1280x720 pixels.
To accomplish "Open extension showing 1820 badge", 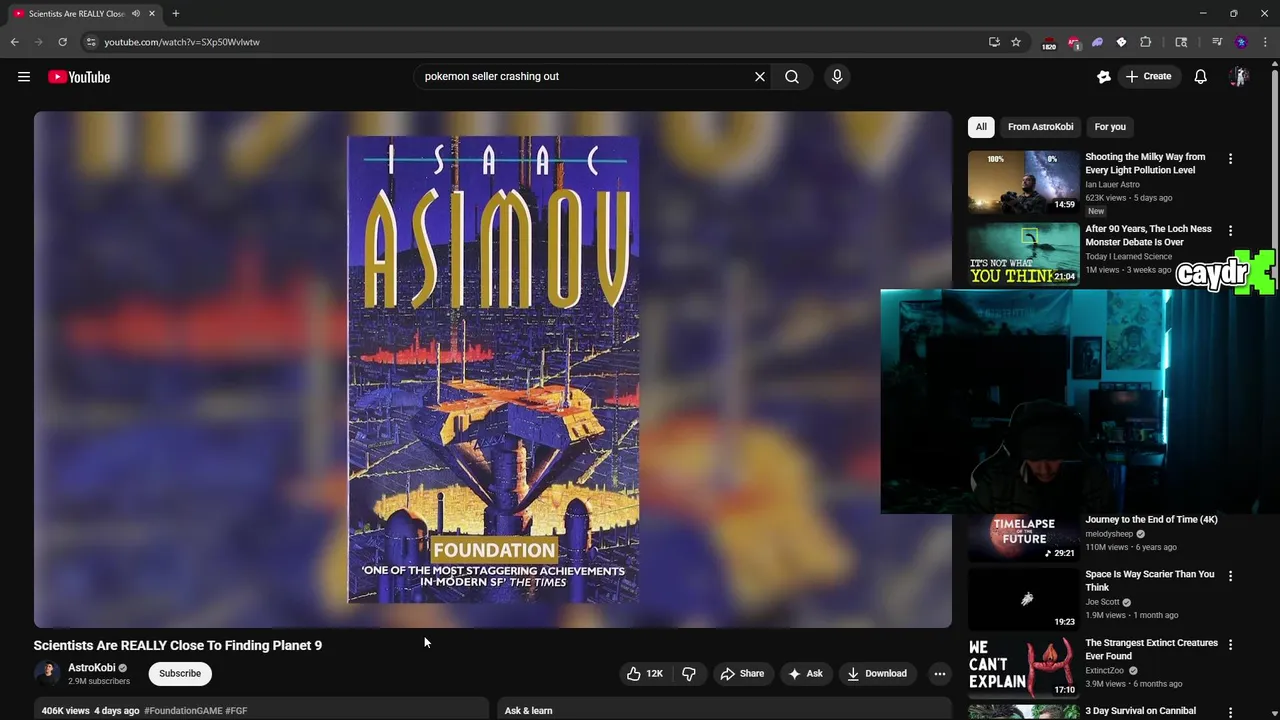I will (1049, 43).
